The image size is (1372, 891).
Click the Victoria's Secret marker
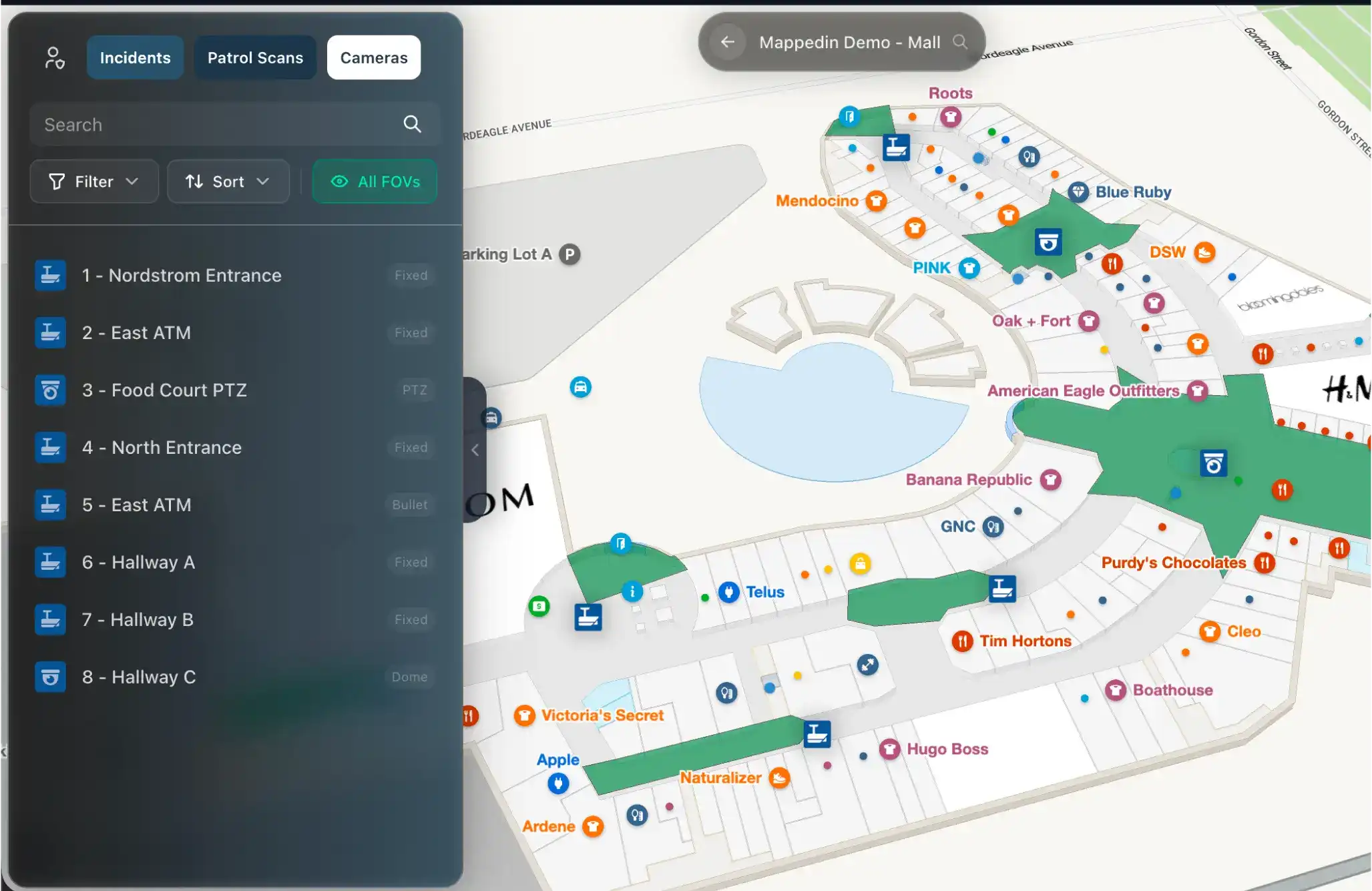tap(525, 715)
